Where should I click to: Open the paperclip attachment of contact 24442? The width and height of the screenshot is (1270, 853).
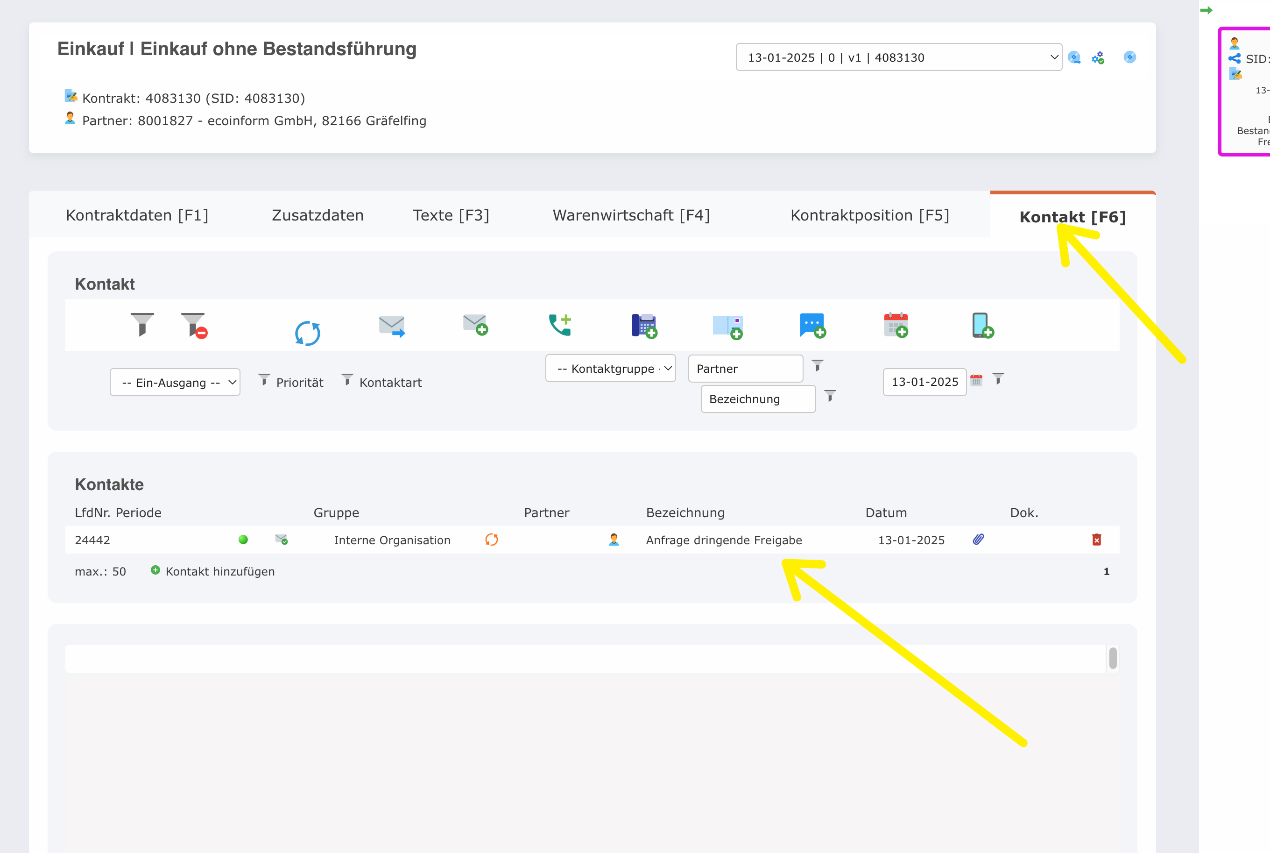pos(977,539)
